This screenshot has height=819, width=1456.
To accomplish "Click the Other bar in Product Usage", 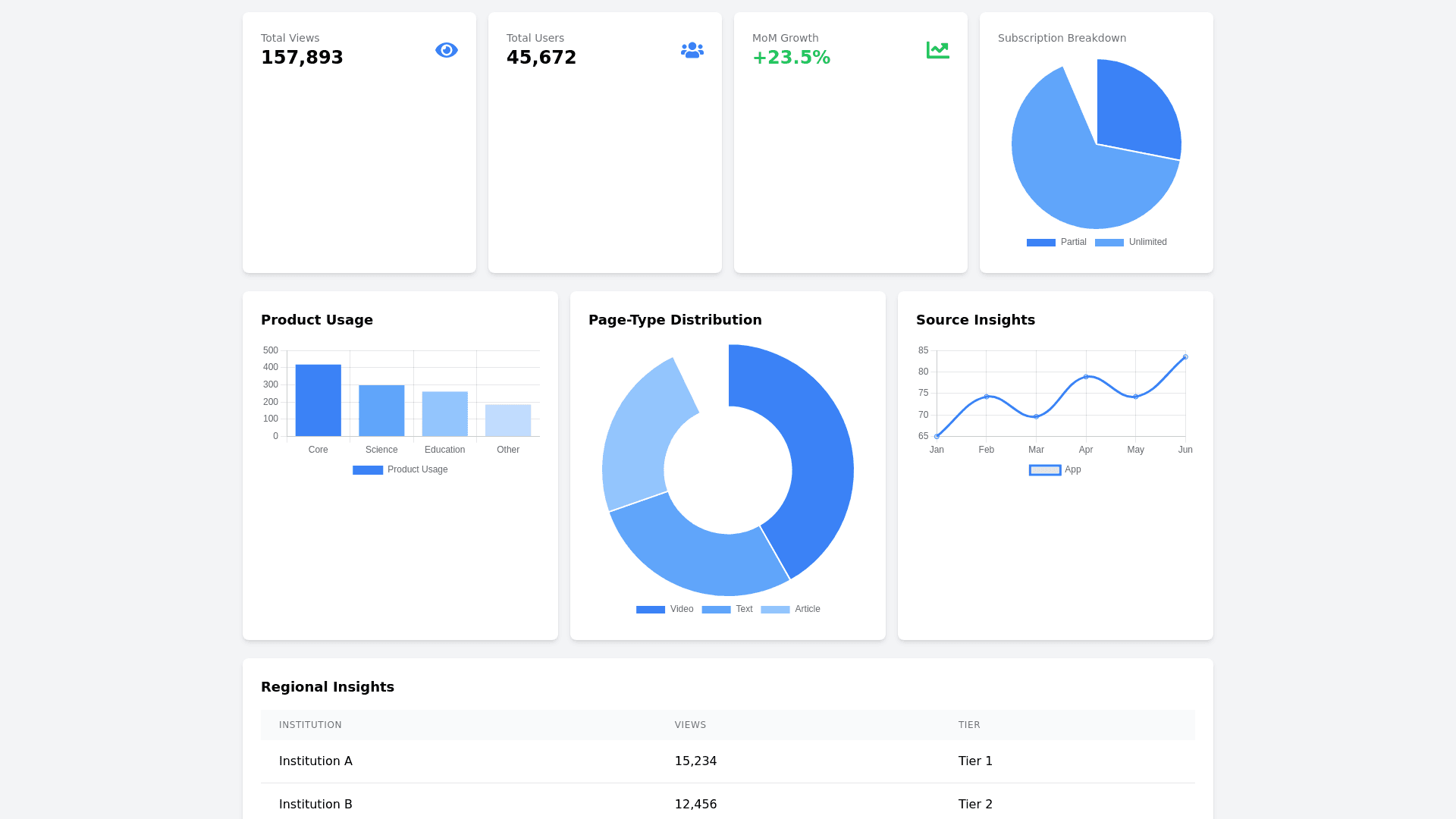I will pos(508,420).
